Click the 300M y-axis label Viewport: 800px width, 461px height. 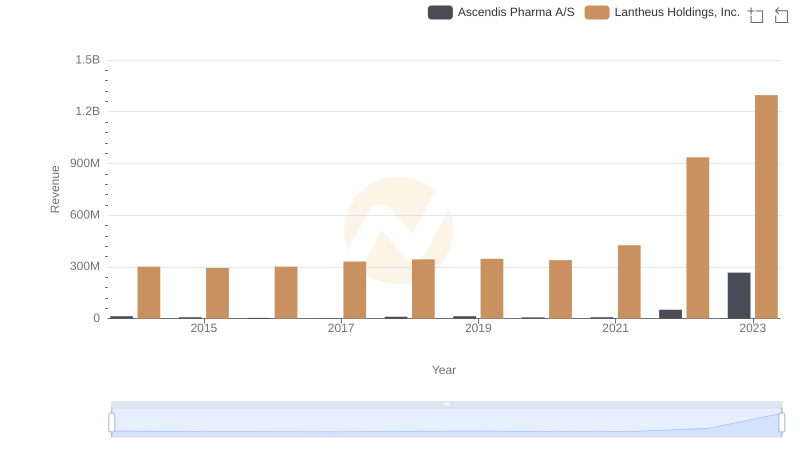[85, 266]
